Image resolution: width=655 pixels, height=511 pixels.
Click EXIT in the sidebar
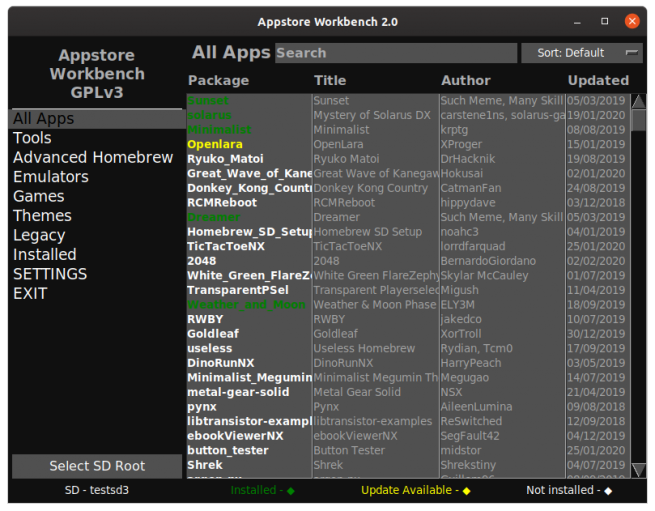[x=30, y=294]
